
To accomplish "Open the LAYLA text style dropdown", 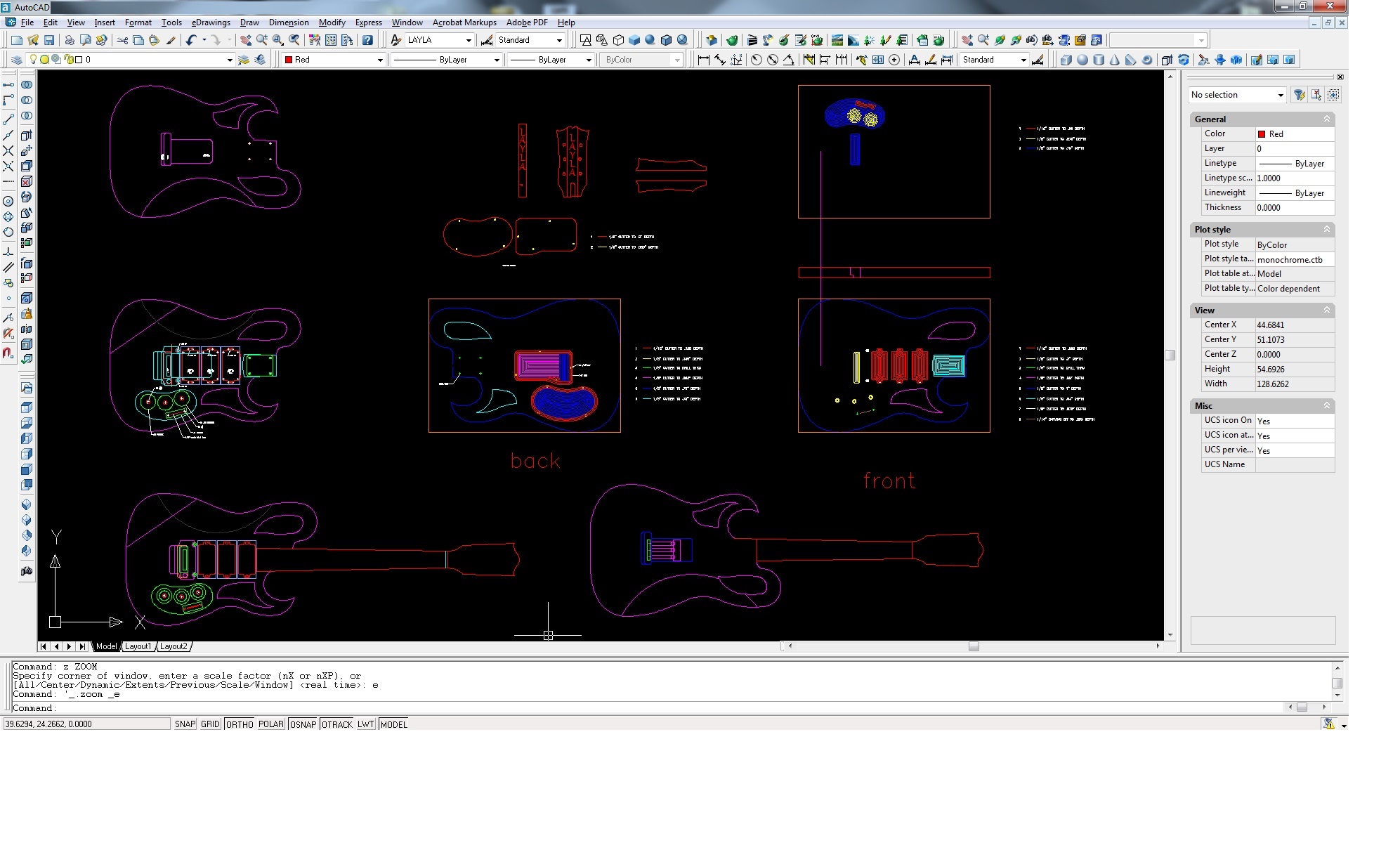I will coord(469,40).
